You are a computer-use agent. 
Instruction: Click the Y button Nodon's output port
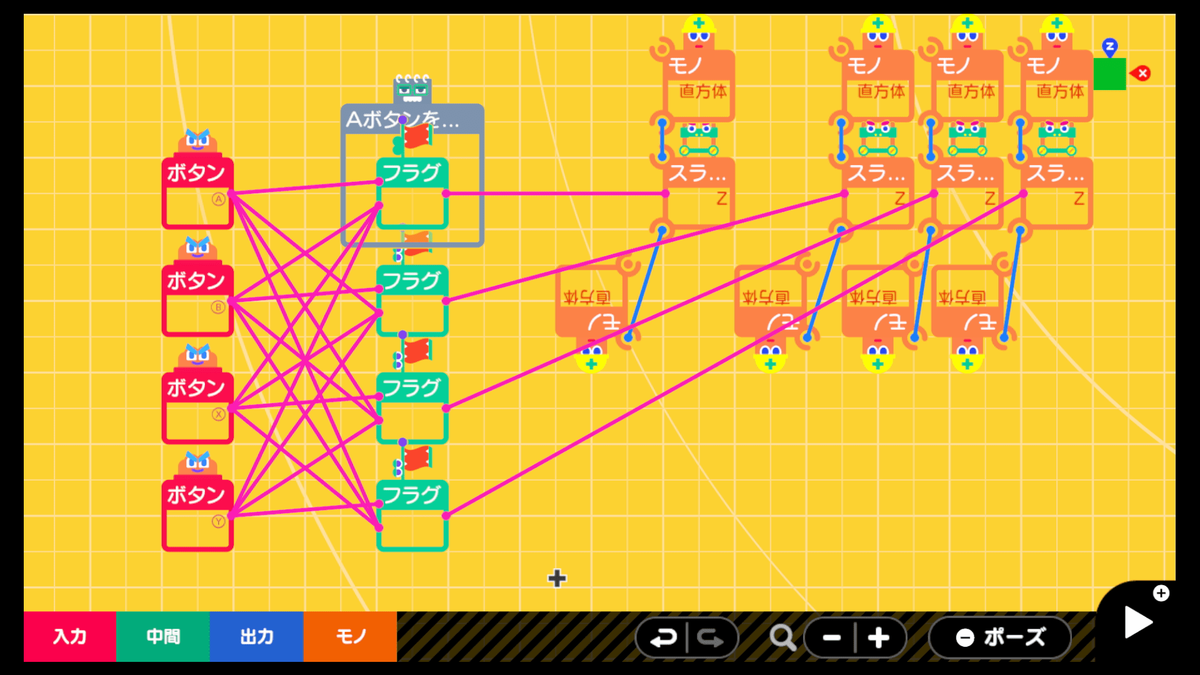tap(231, 515)
